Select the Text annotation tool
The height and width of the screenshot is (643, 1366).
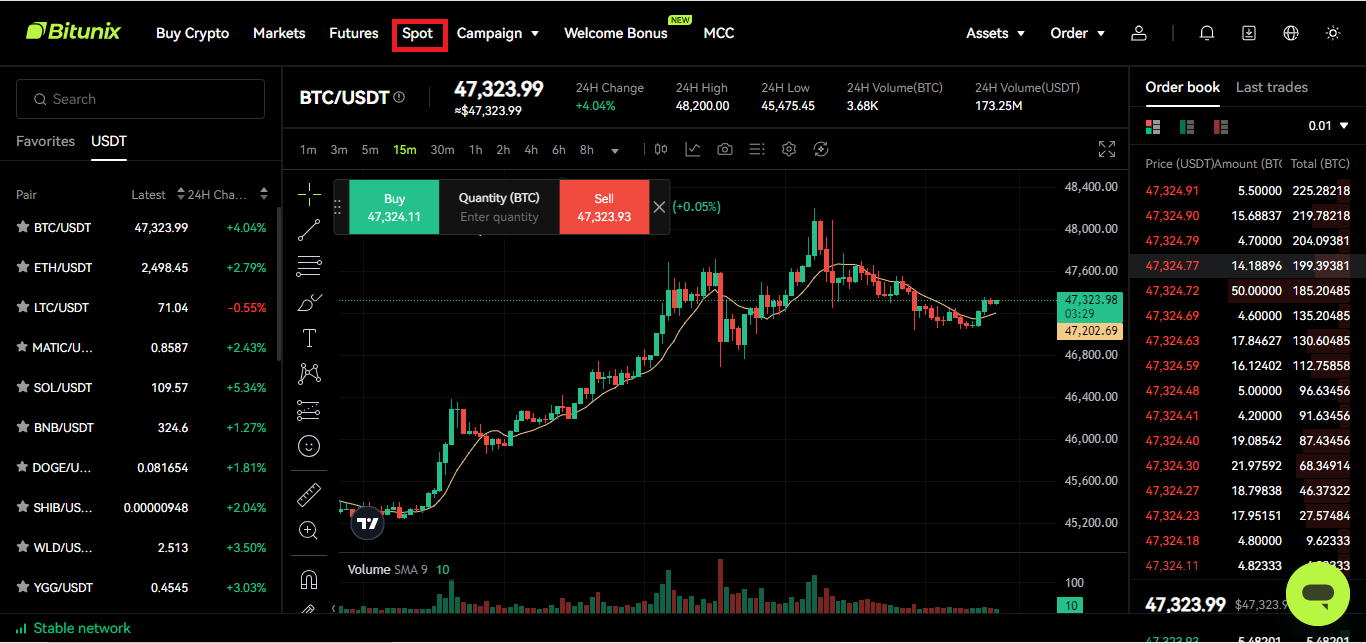309,338
